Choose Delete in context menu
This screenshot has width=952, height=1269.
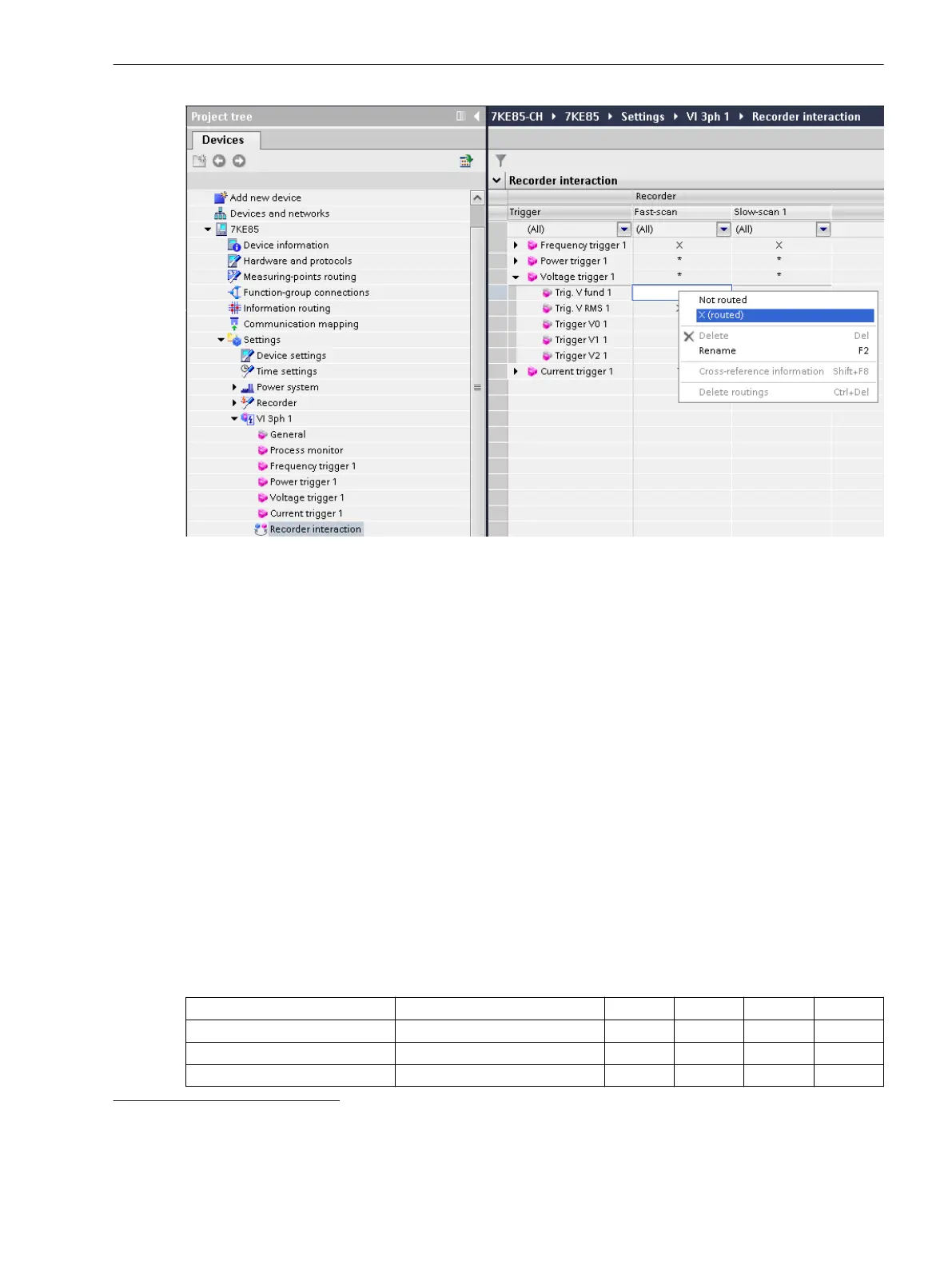pyautogui.click(x=777, y=336)
